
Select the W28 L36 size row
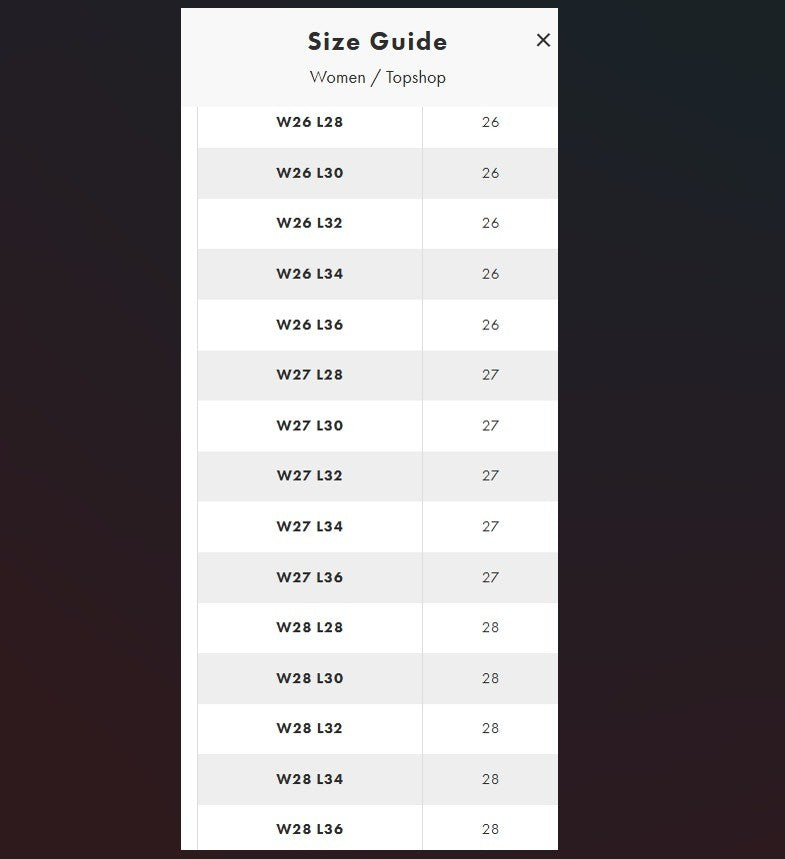click(310, 829)
